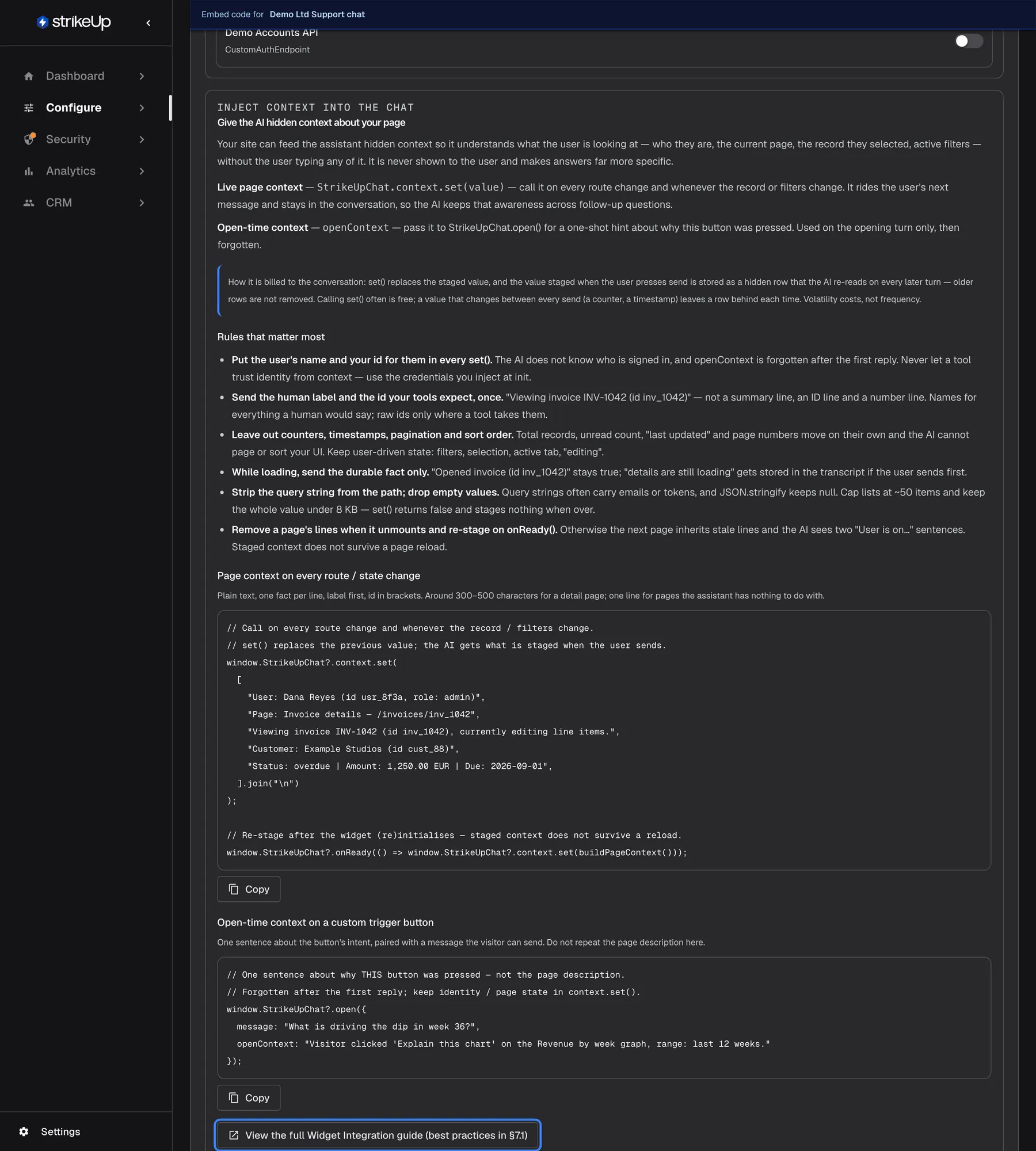Click the 'INJECT CONTEXT INTO THE CHAT' heading

315,107
